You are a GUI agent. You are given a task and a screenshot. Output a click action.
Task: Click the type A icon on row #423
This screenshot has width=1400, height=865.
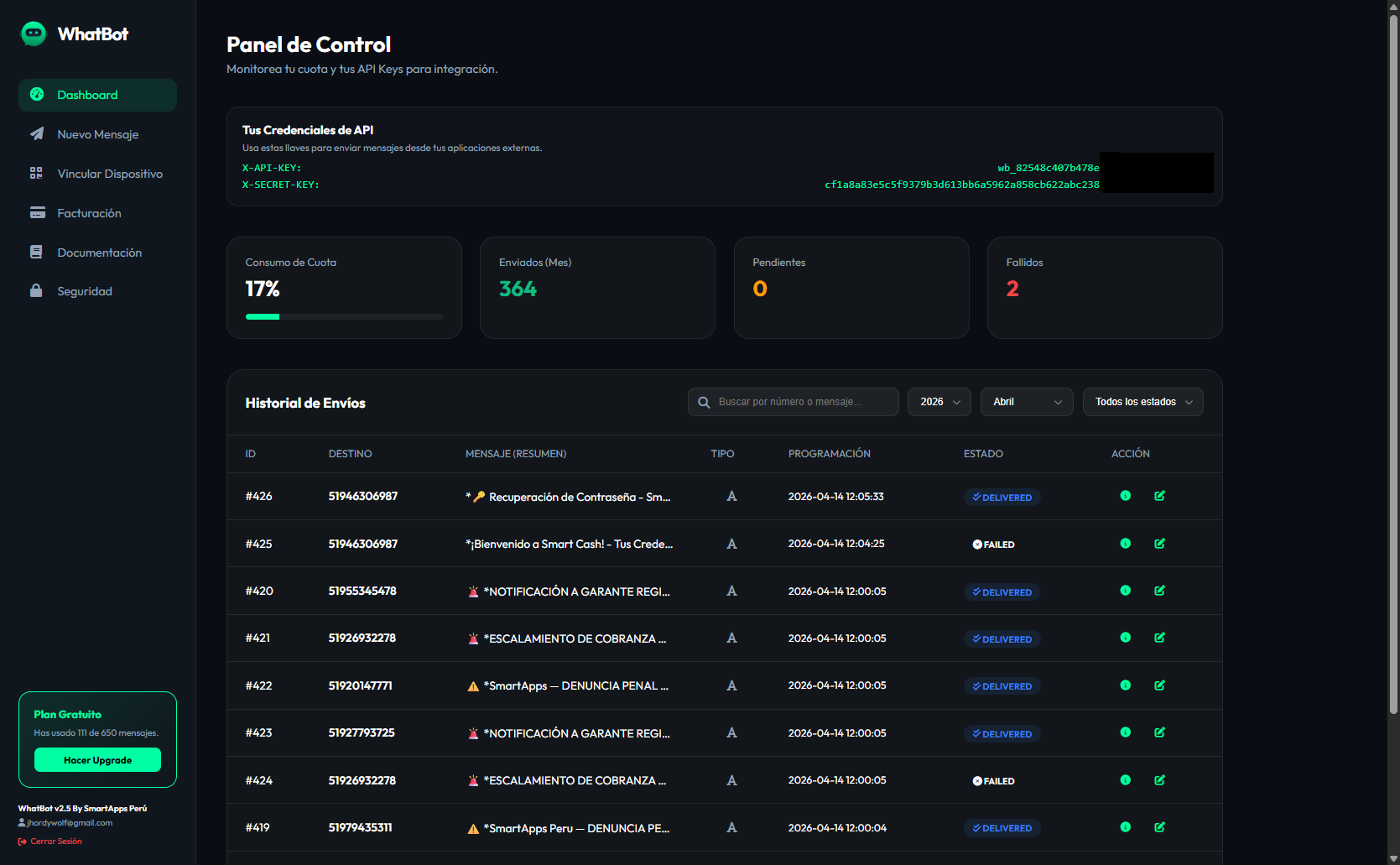click(731, 732)
